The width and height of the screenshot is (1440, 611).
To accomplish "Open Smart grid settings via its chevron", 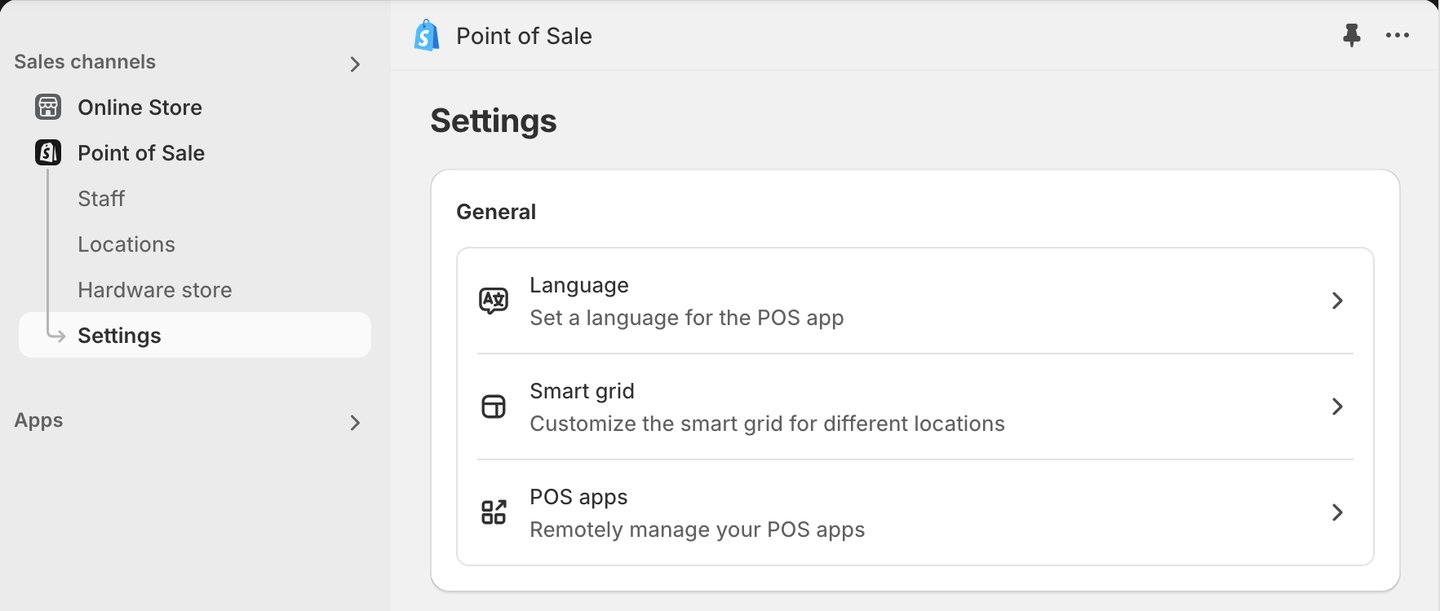I will point(1337,406).
